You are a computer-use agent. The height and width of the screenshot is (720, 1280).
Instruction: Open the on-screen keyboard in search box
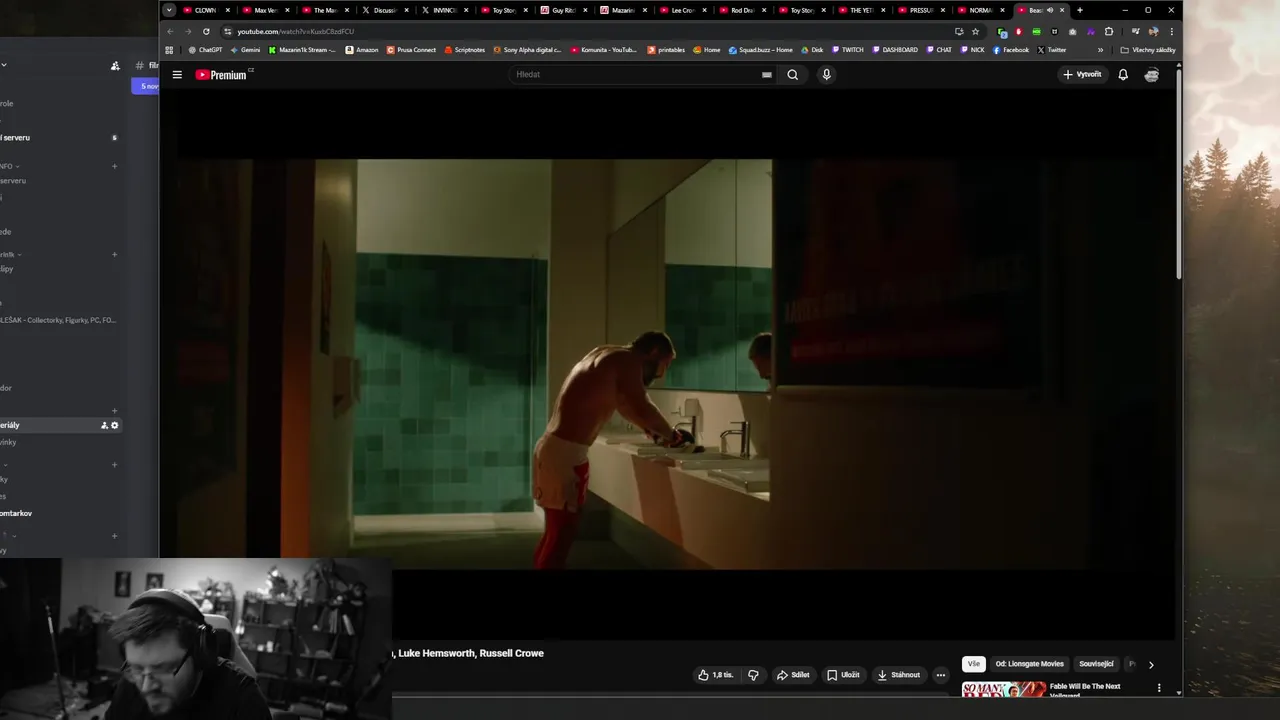point(767,75)
